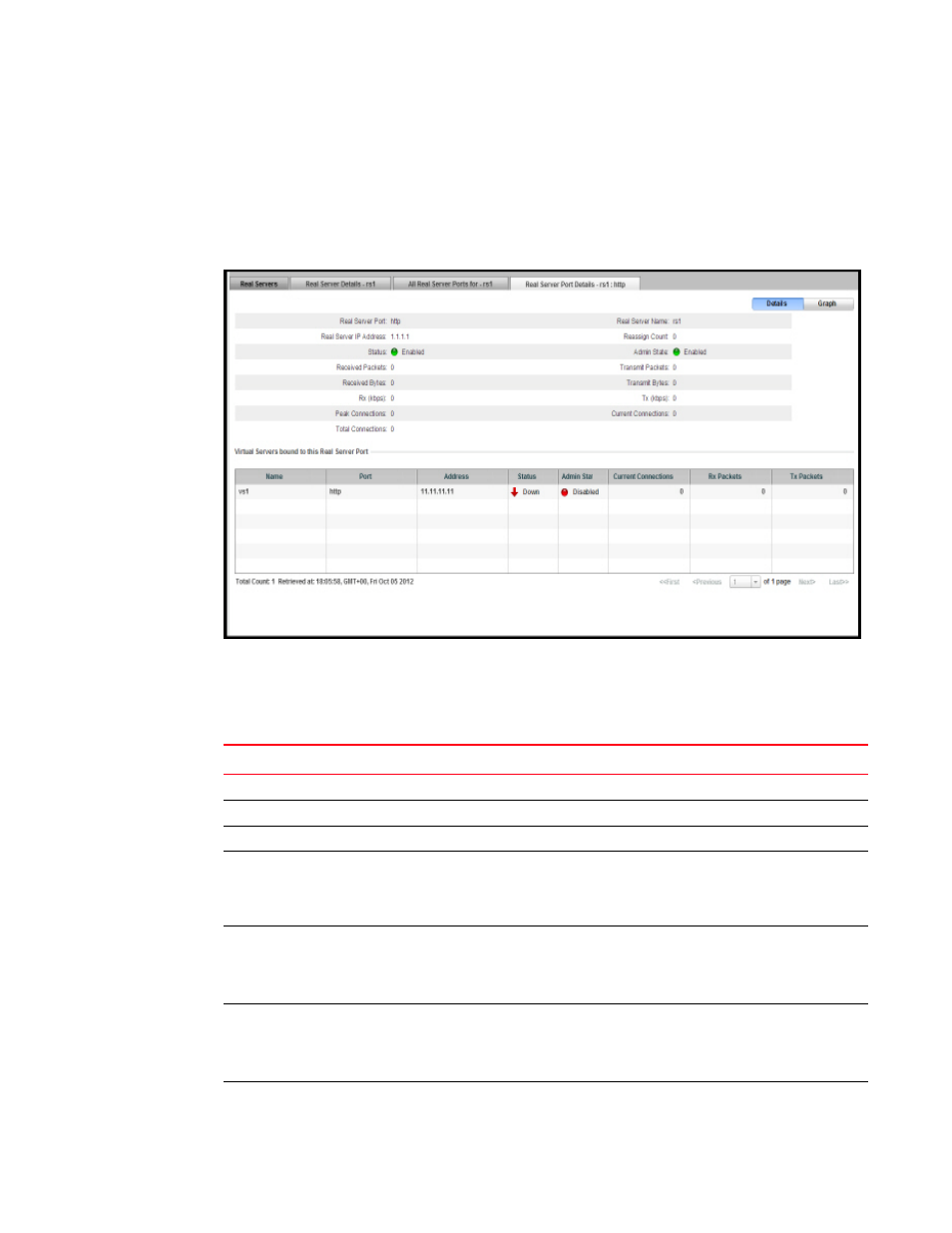Click the Total Count retrieved timestamp text
This screenshot has width=952, height=1233.
(324, 582)
